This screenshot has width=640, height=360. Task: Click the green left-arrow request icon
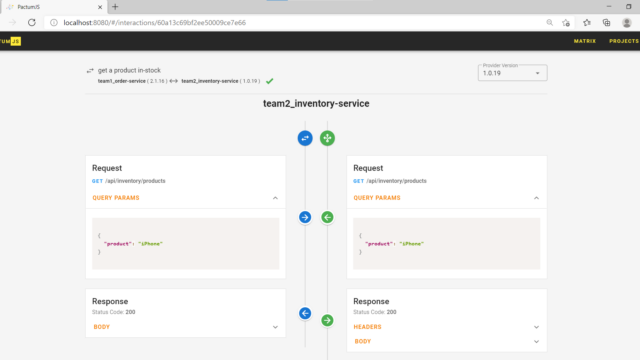coord(327,217)
